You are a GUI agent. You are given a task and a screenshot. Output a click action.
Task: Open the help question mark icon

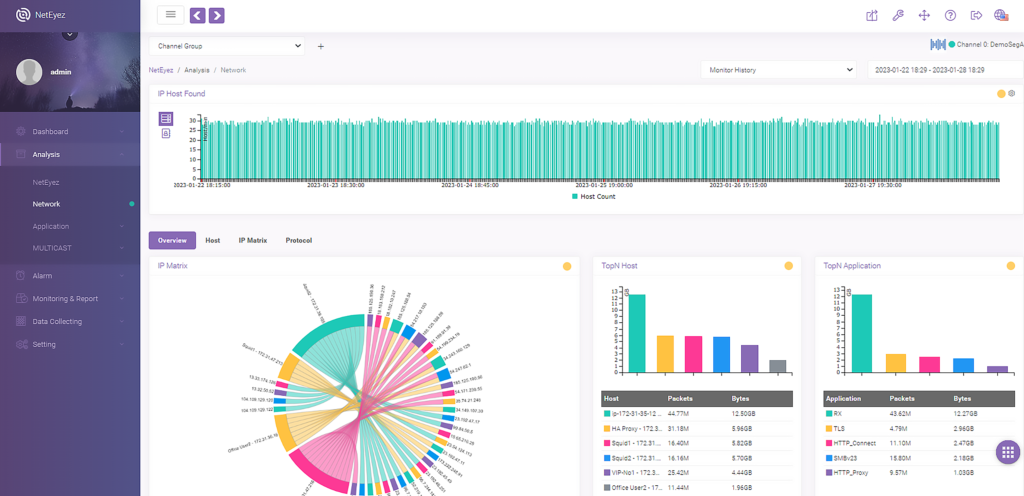pos(950,16)
